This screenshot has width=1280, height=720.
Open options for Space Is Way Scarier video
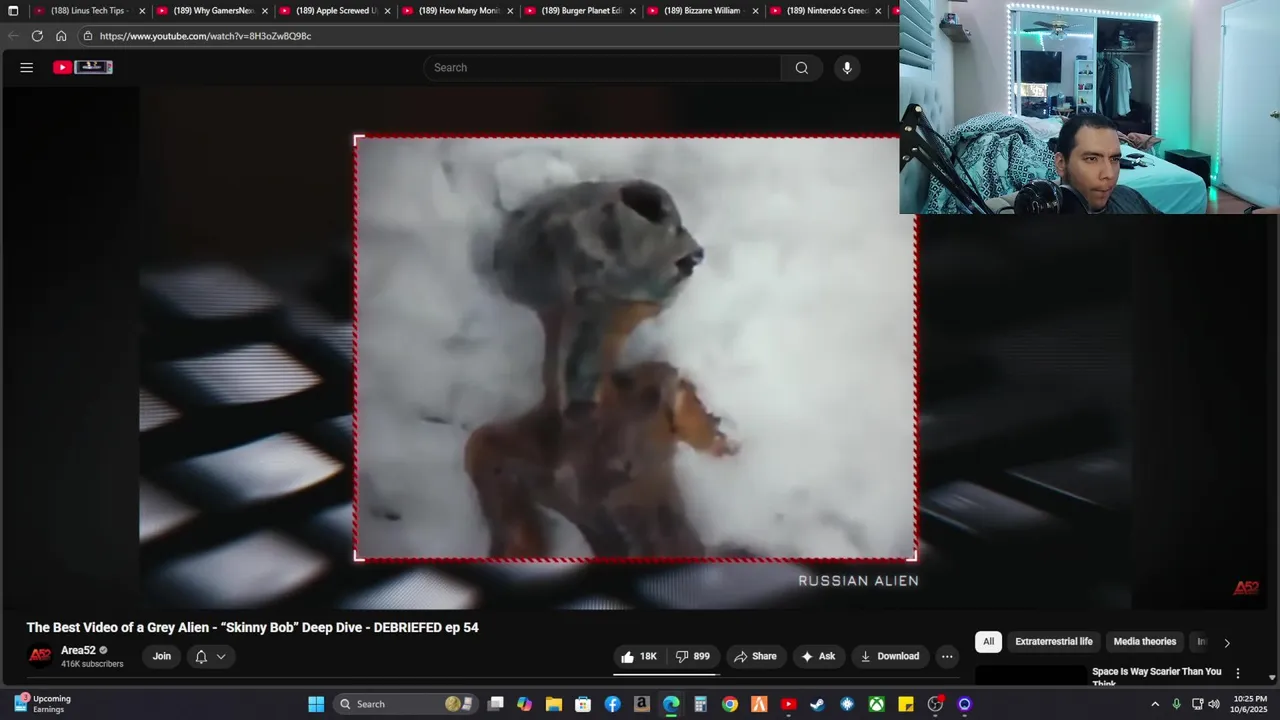1238,673
